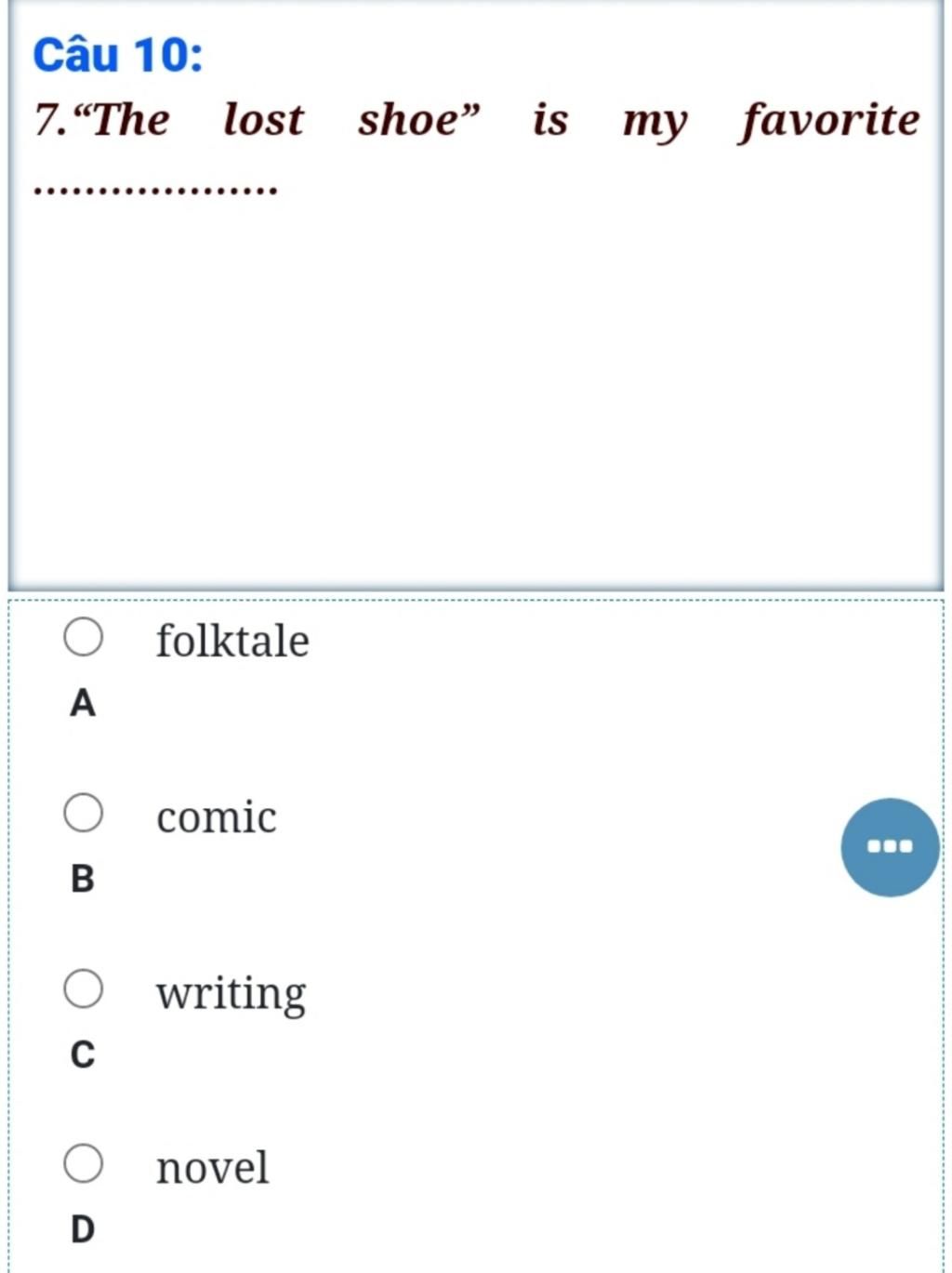The width and height of the screenshot is (952, 1273).
Task: Click the option letter B label
Action: pyautogui.click(x=83, y=878)
